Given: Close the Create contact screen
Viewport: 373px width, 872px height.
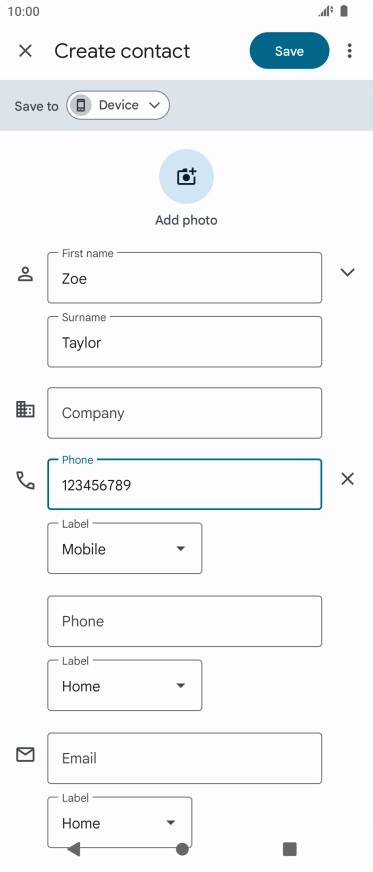Looking at the screenshot, I should pos(26,51).
